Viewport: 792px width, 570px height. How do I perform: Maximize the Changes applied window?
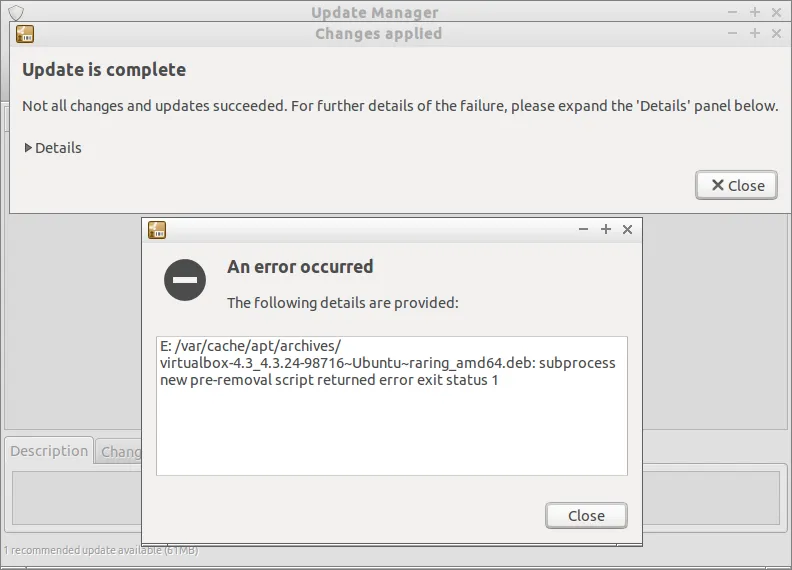755,33
